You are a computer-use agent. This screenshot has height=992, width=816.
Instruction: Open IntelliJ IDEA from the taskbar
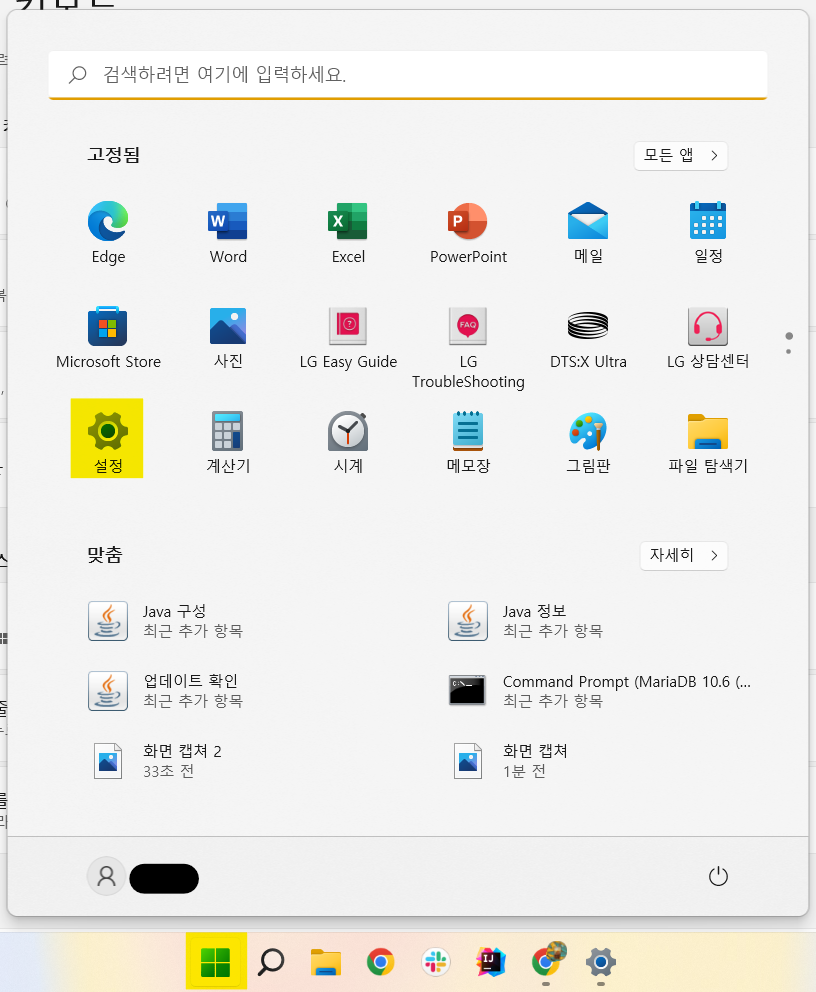pos(490,962)
